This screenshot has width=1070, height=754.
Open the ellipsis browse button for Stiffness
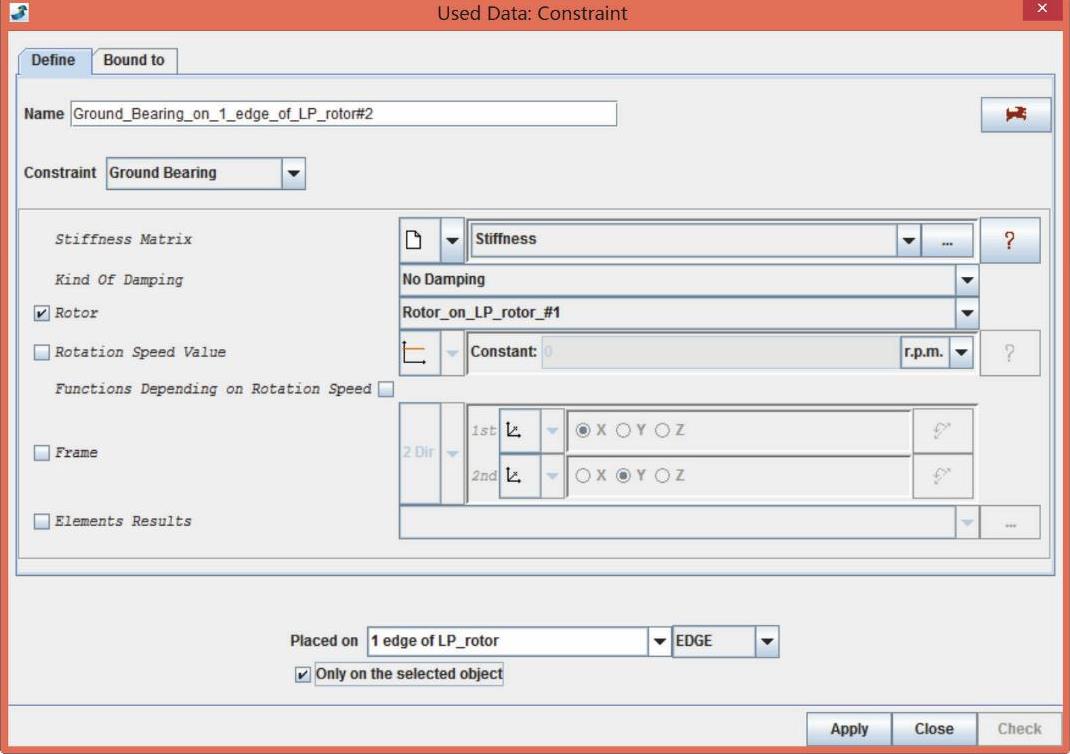pyautogui.click(x=947, y=240)
